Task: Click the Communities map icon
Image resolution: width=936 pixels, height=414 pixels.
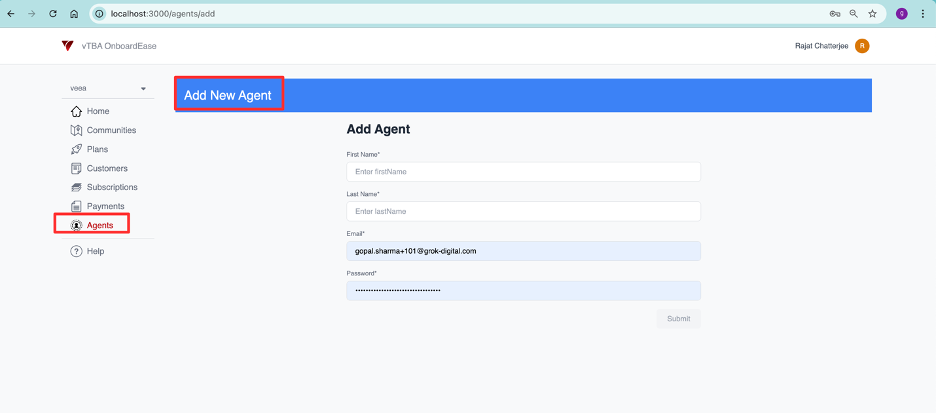Action: (x=76, y=130)
